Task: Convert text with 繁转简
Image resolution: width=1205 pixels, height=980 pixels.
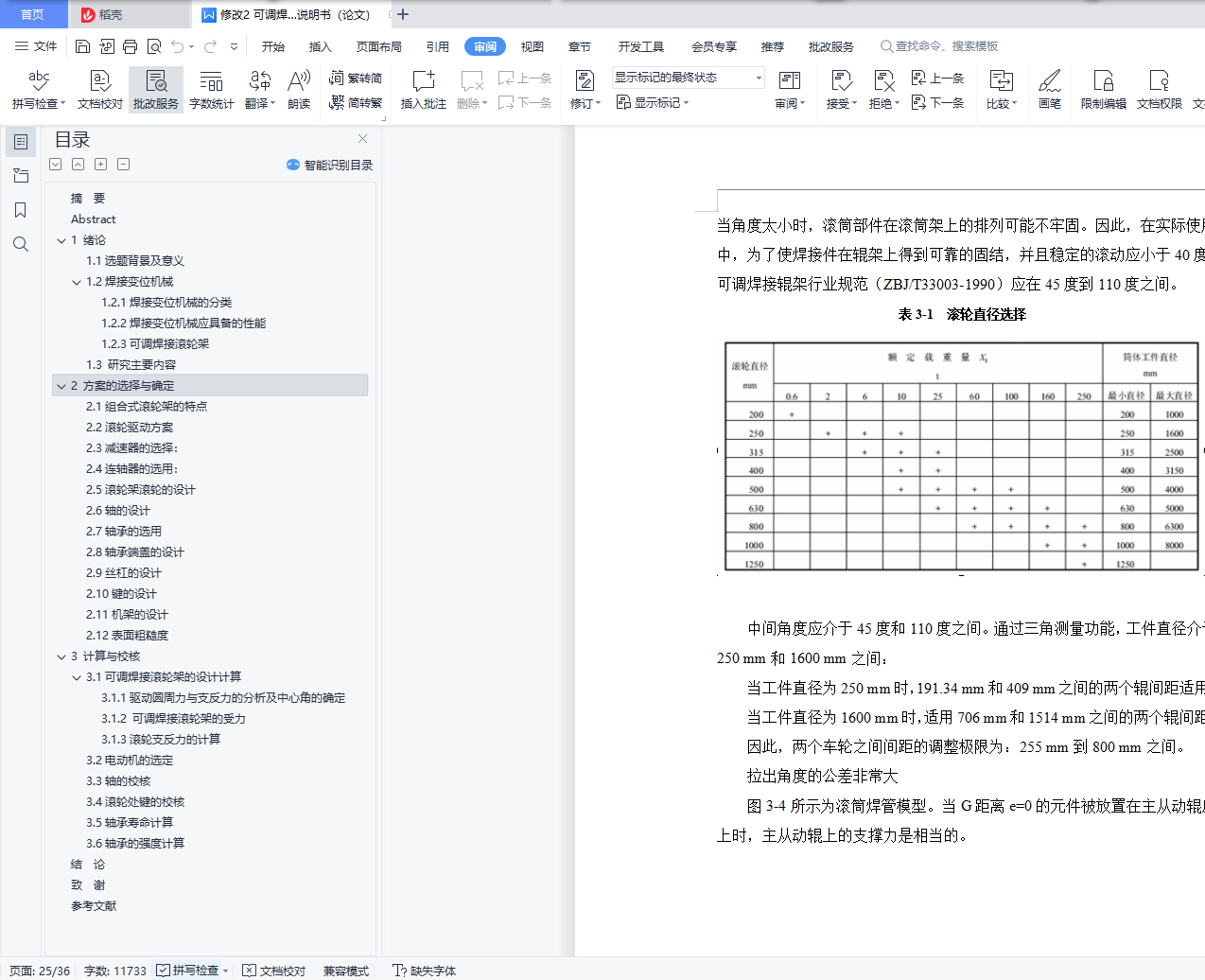Action: point(357,78)
